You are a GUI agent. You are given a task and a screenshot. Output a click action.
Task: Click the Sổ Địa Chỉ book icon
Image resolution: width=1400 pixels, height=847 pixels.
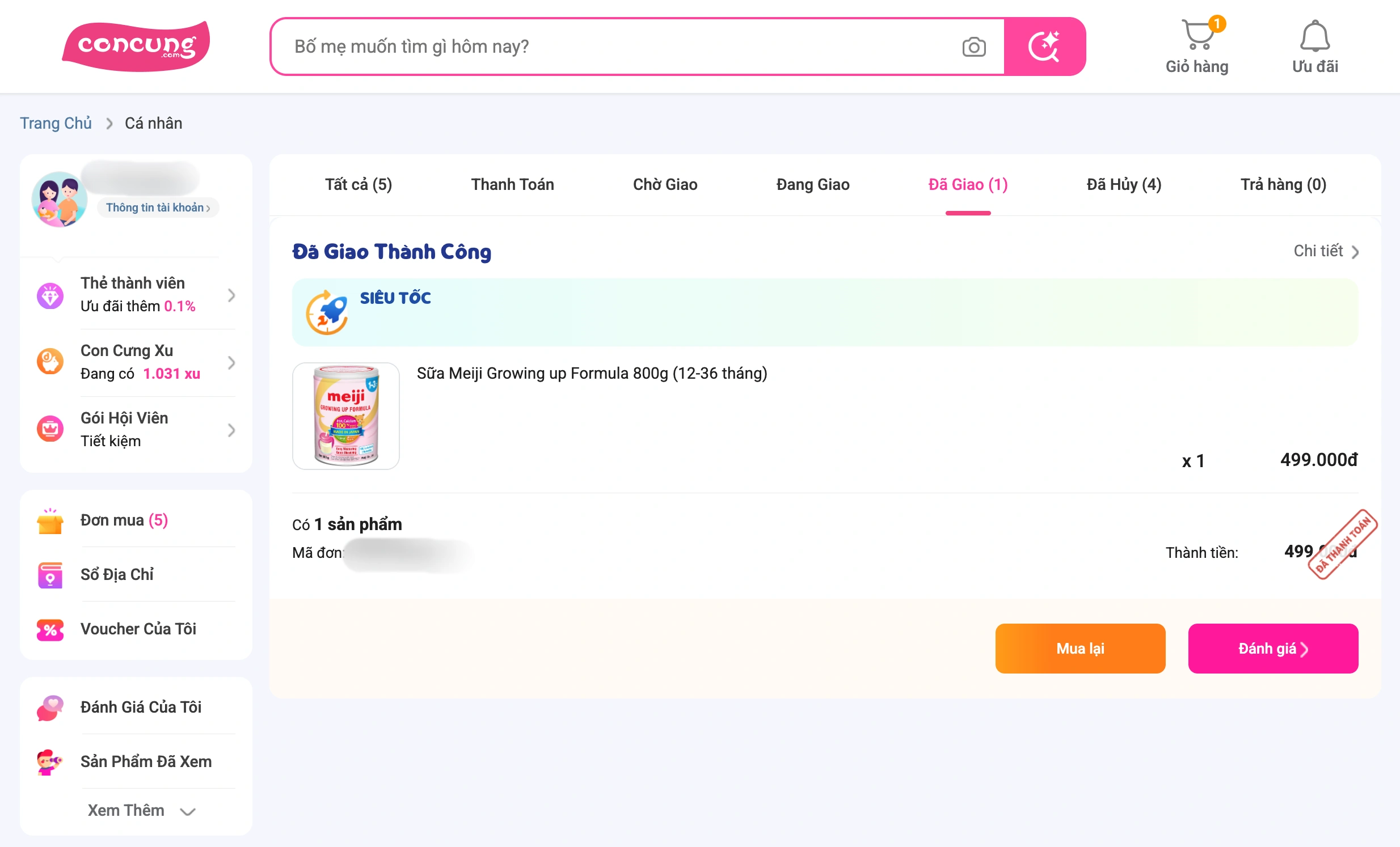click(50, 575)
